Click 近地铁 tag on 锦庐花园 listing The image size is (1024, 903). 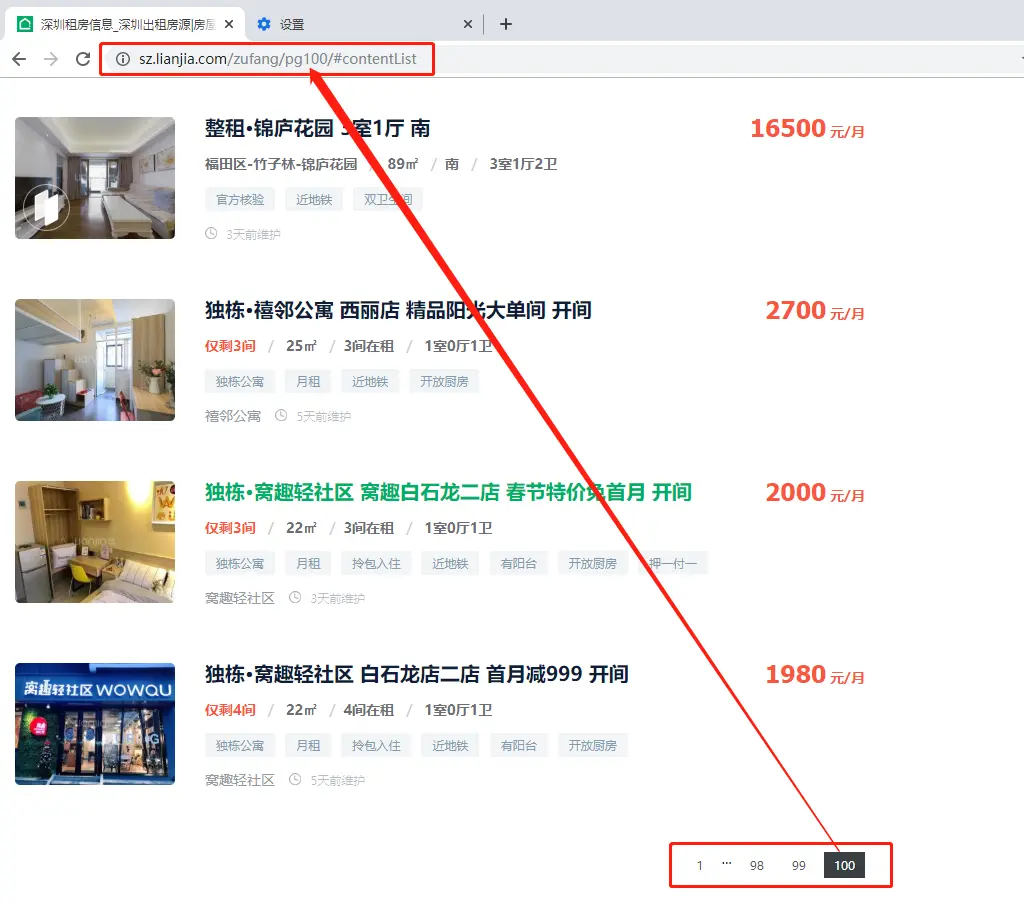click(314, 199)
